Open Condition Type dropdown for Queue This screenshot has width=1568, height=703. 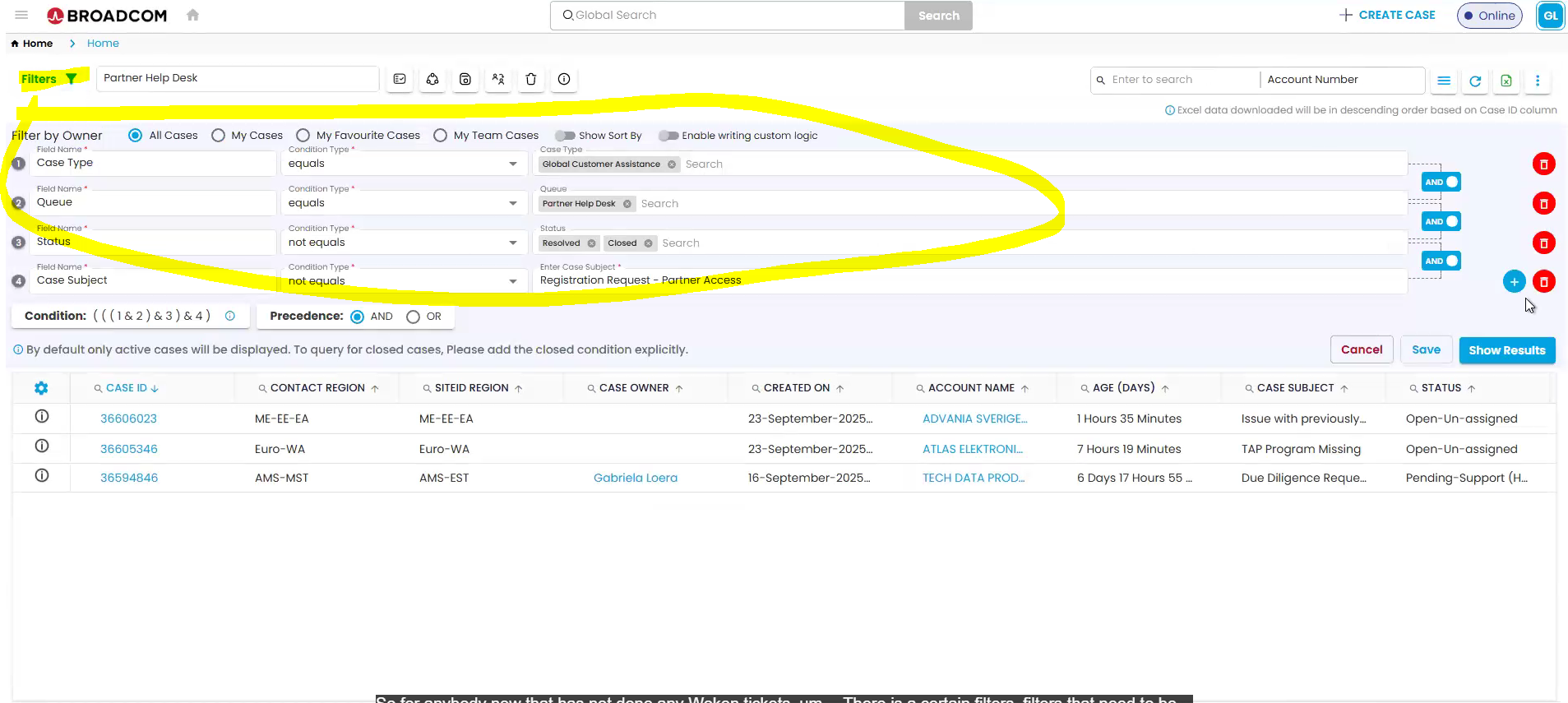403,203
